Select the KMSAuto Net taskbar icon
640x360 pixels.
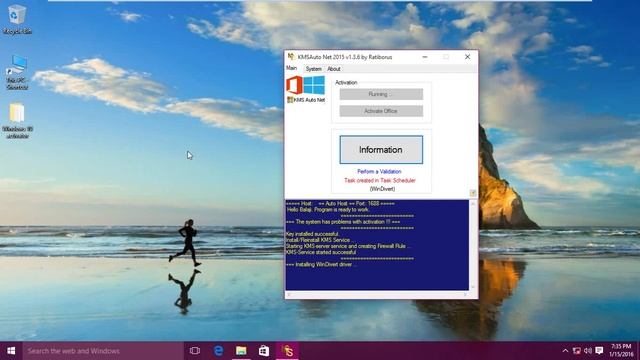287,351
